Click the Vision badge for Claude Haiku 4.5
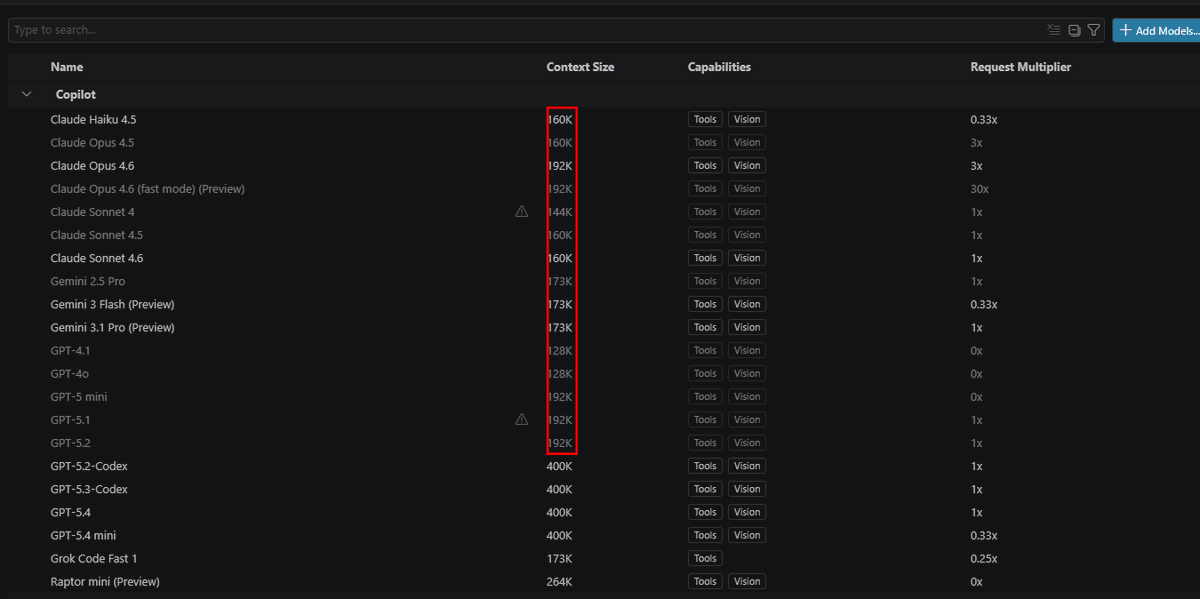 [747, 119]
